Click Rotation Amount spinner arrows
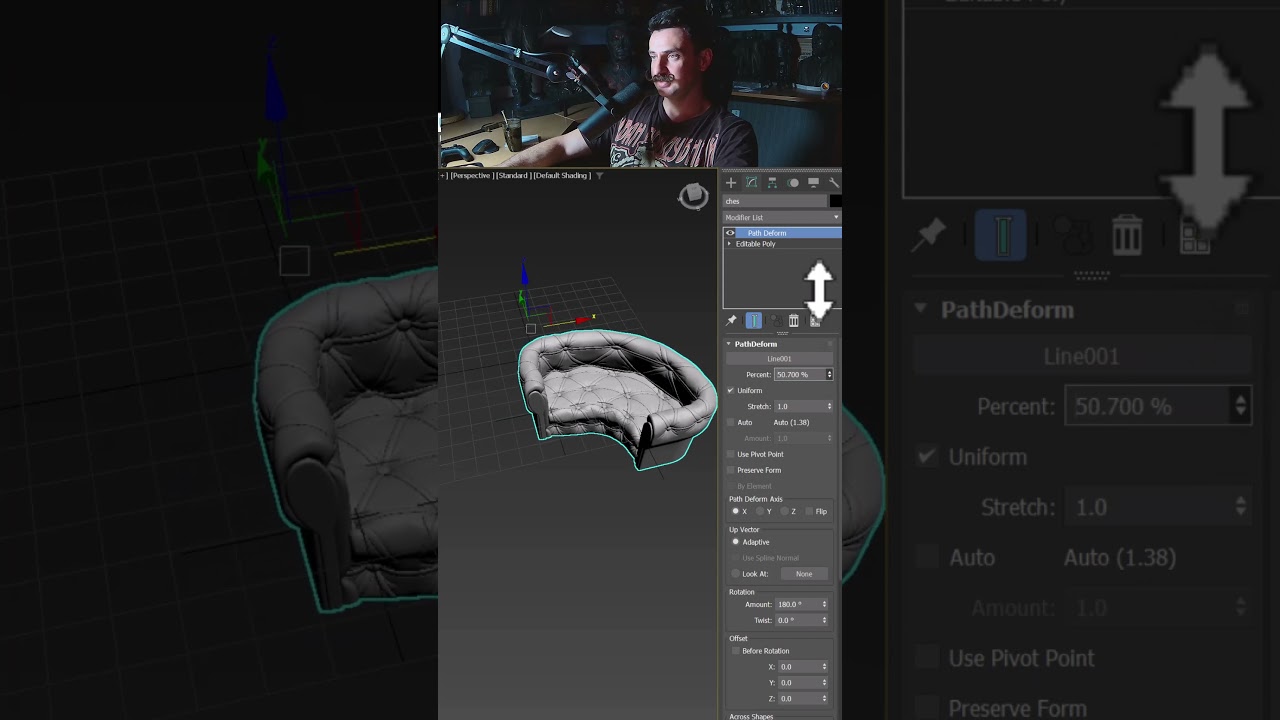Viewport: 1280px width, 720px height. (x=824, y=604)
